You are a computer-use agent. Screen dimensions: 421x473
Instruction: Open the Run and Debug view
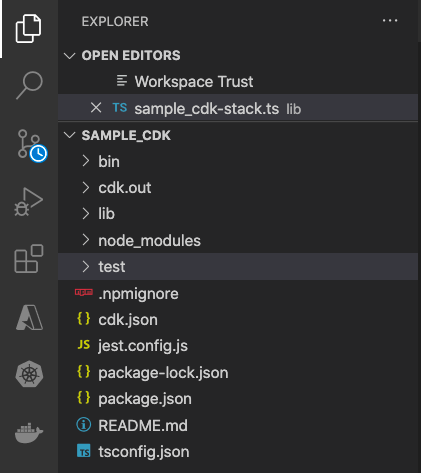[x=29, y=202]
